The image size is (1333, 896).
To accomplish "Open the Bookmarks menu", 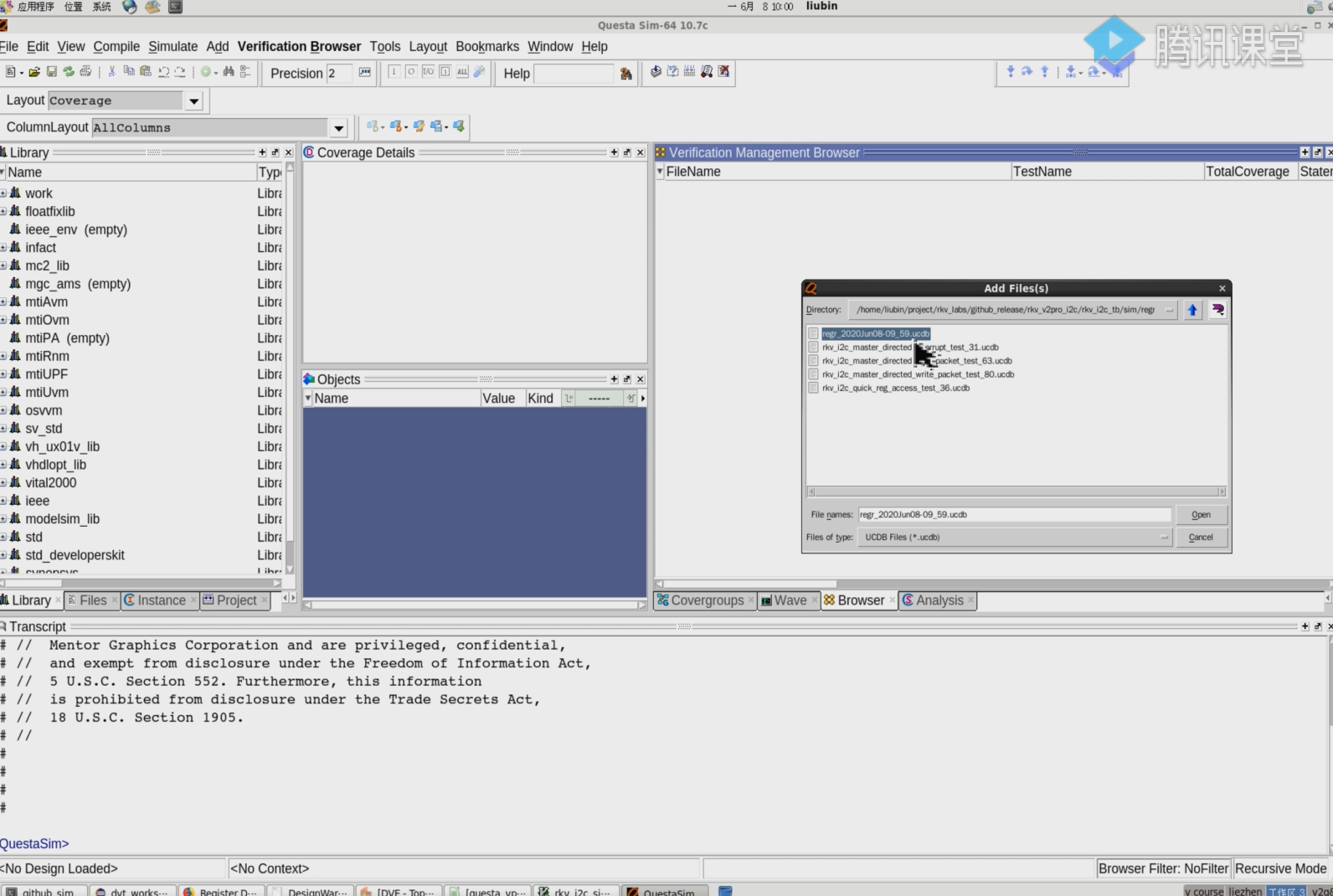I will (487, 47).
